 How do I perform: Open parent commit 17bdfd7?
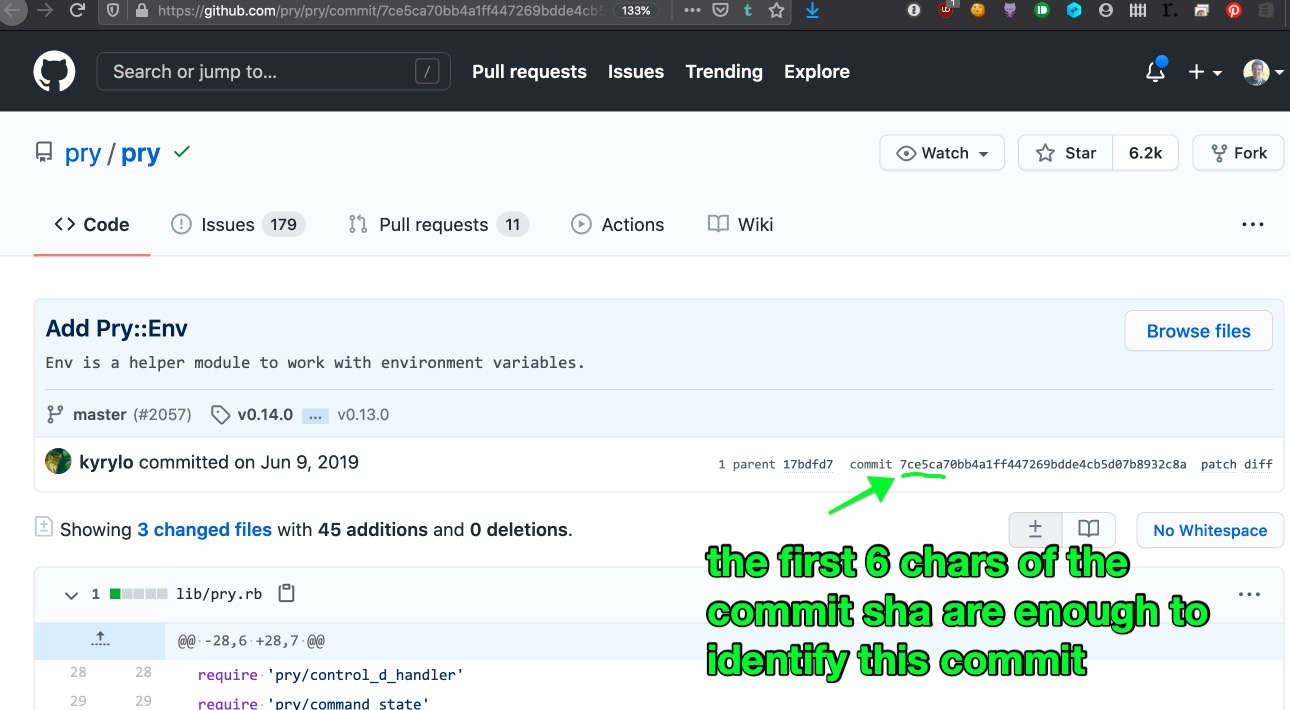(x=808, y=464)
